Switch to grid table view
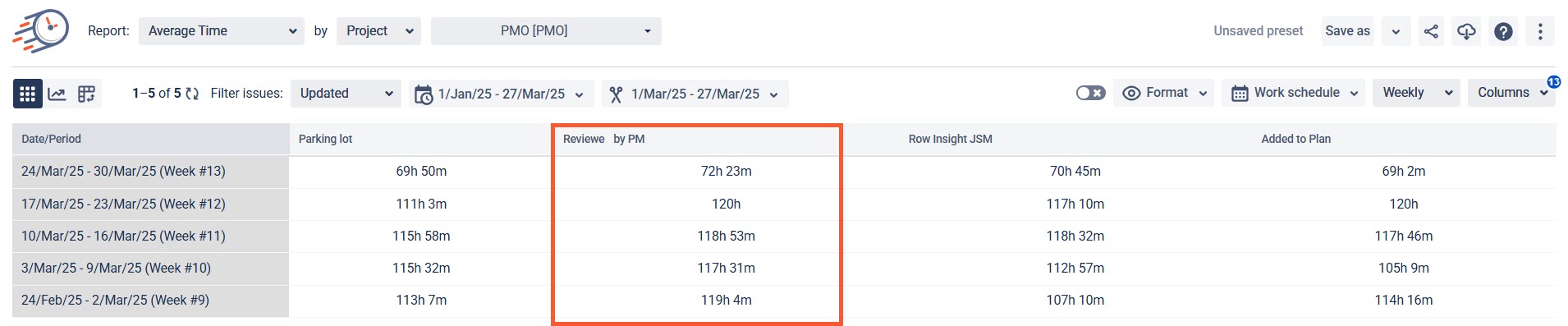This screenshot has width=1568, height=326. (27, 94)
